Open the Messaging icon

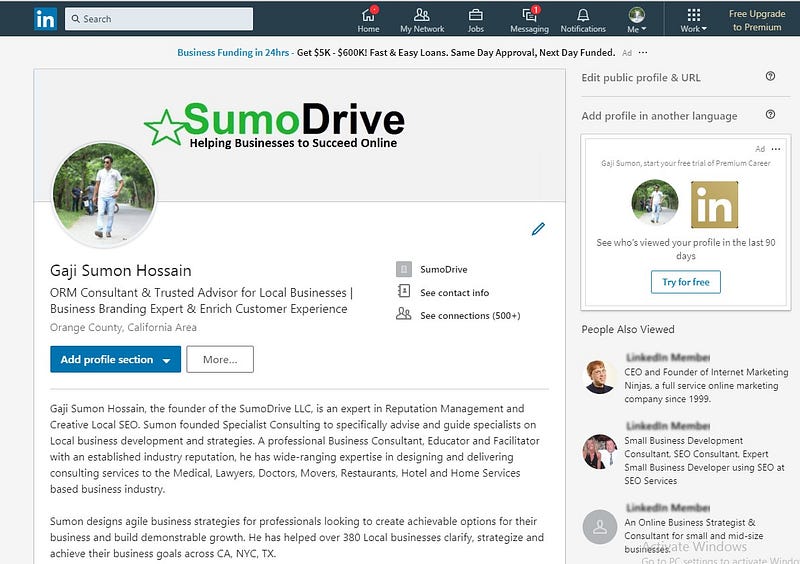tap(529, 15)
